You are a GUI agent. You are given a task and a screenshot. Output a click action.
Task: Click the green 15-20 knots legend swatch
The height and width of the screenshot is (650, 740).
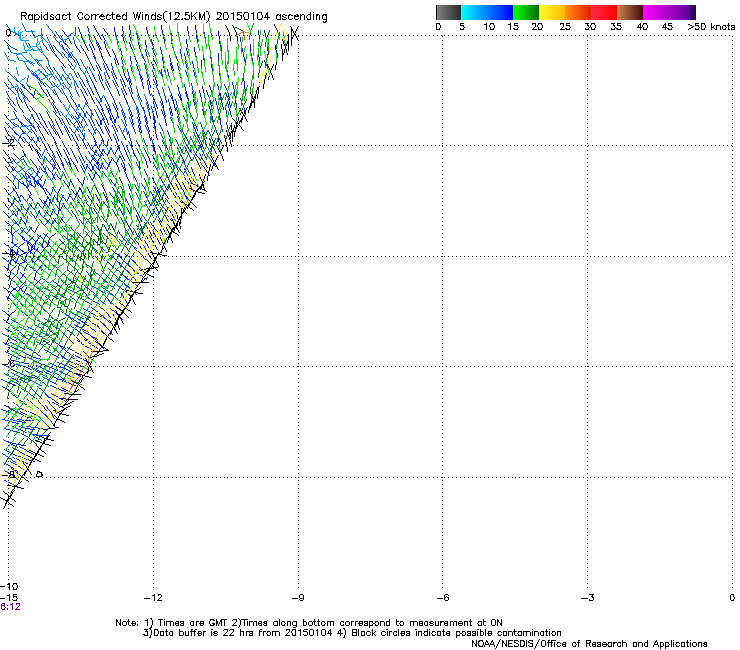[526, 12]
